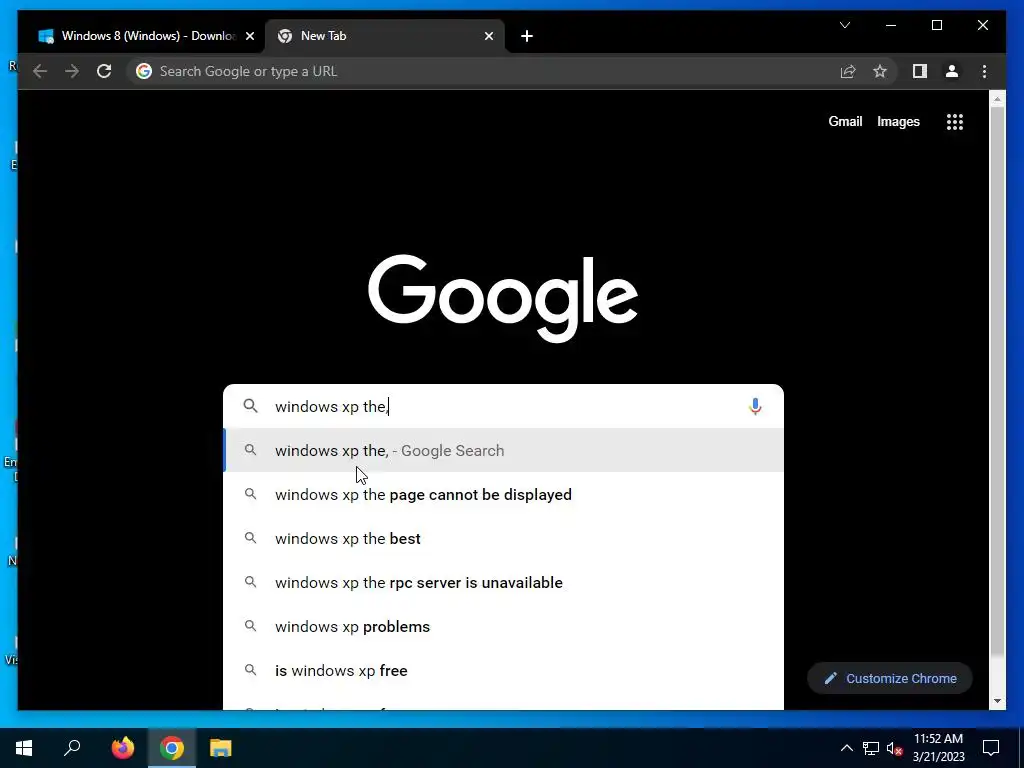Pick suggestion 'is windows xp free'

504,671
